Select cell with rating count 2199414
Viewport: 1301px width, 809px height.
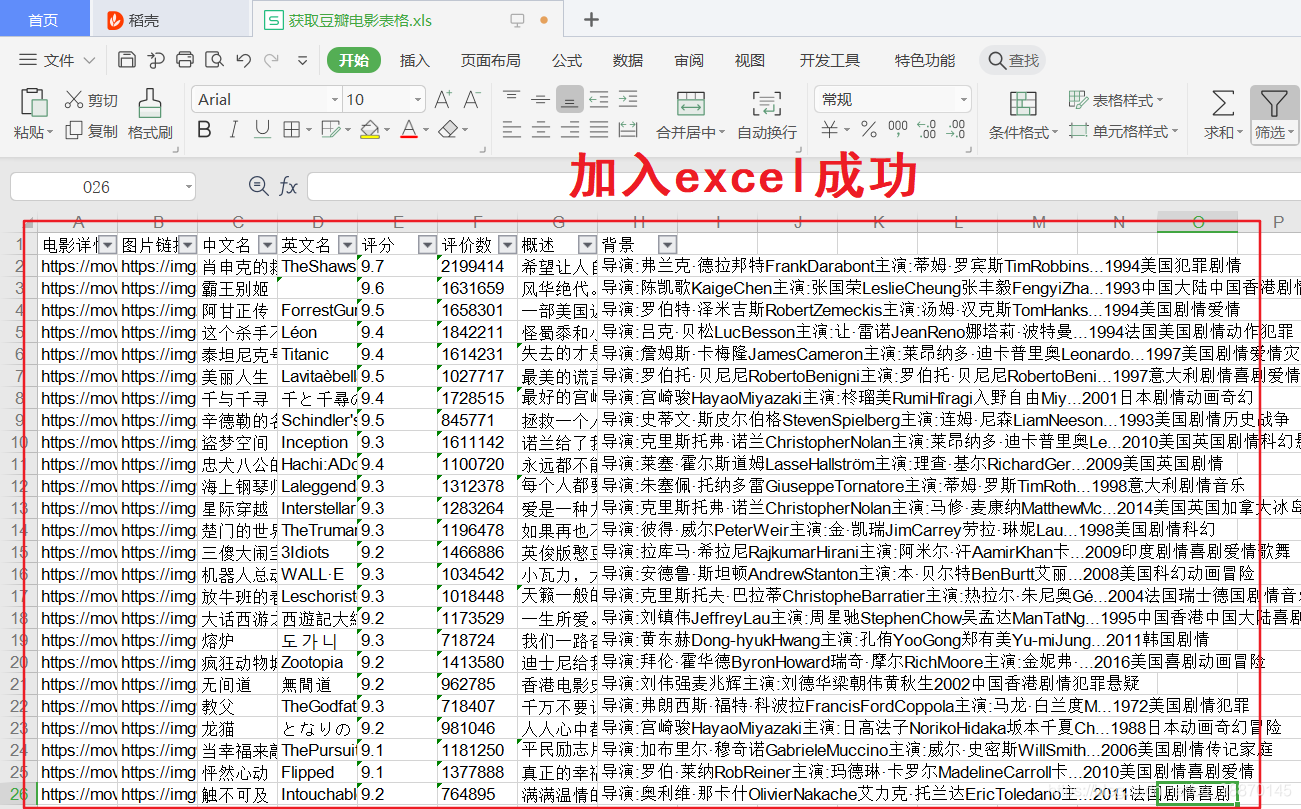478,266
